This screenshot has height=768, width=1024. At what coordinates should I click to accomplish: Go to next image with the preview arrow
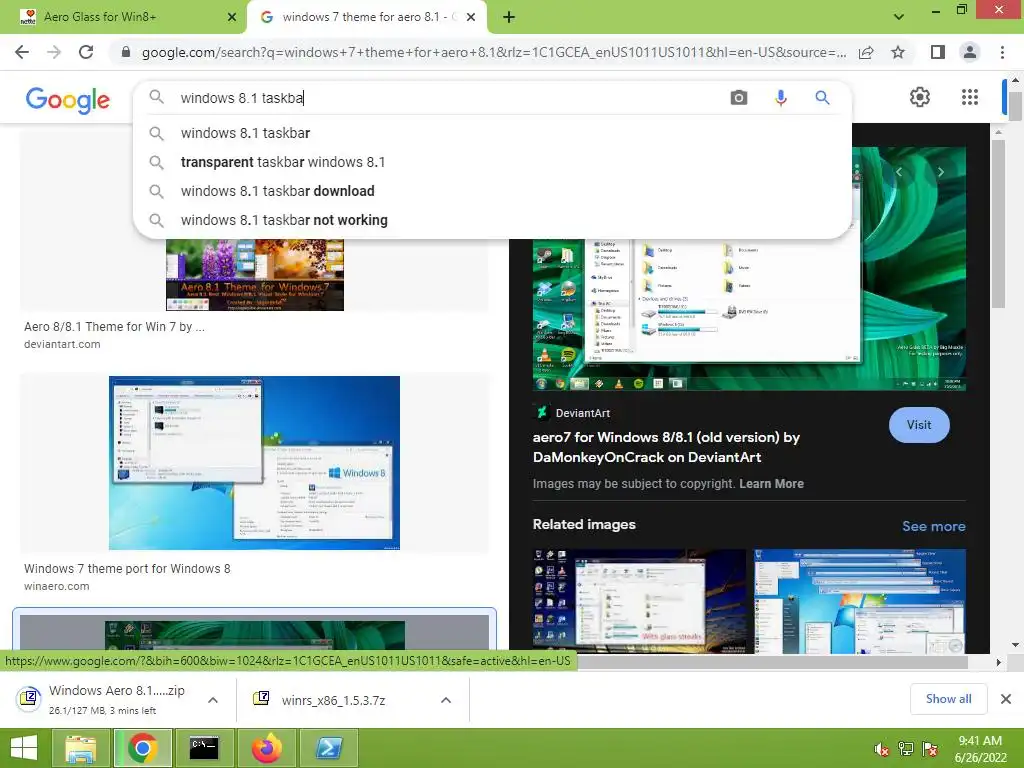click(x=940, y=172)
